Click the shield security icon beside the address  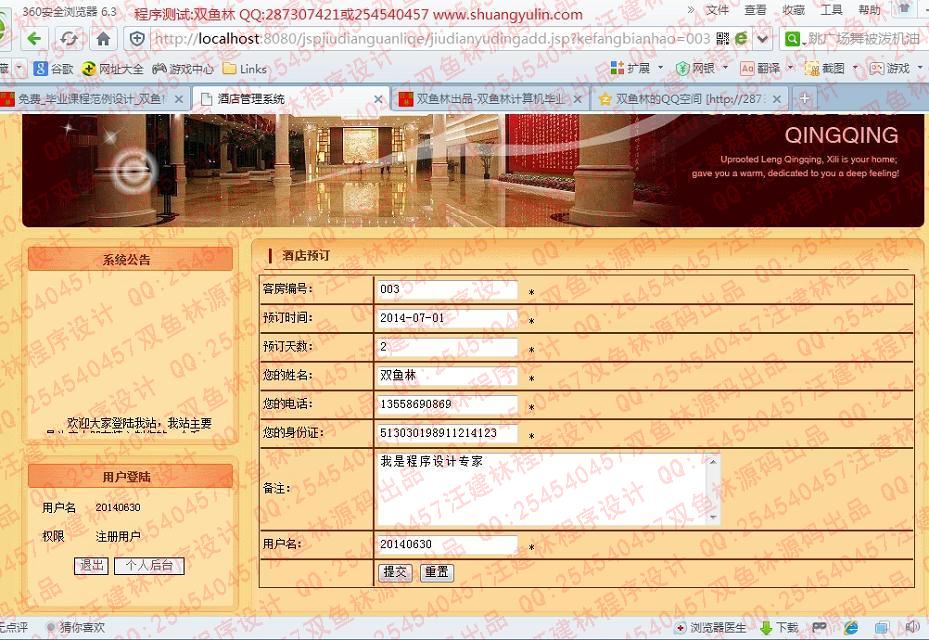point(137,39)
